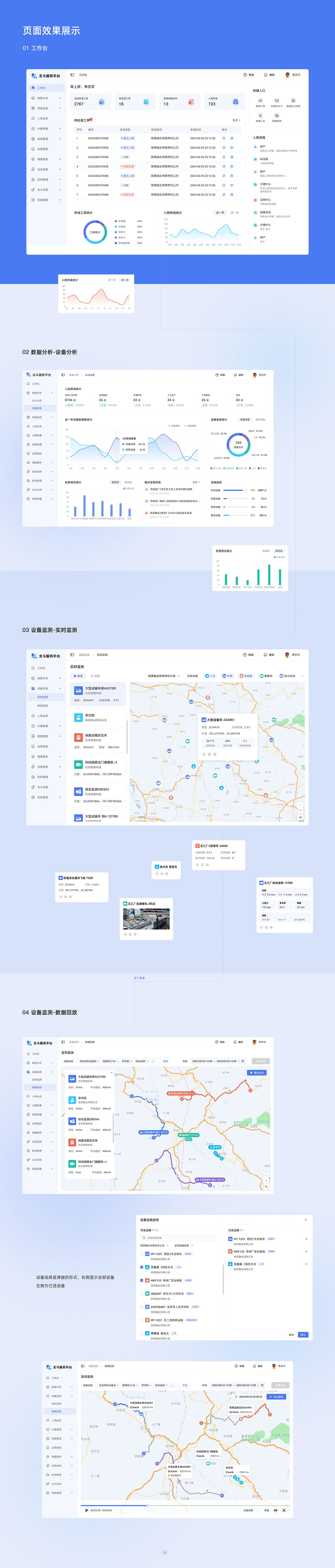Switch to 近一月 tab on 入网终端统计 chart
This screenshot has height=1568, width=335.
click(234, 212)
